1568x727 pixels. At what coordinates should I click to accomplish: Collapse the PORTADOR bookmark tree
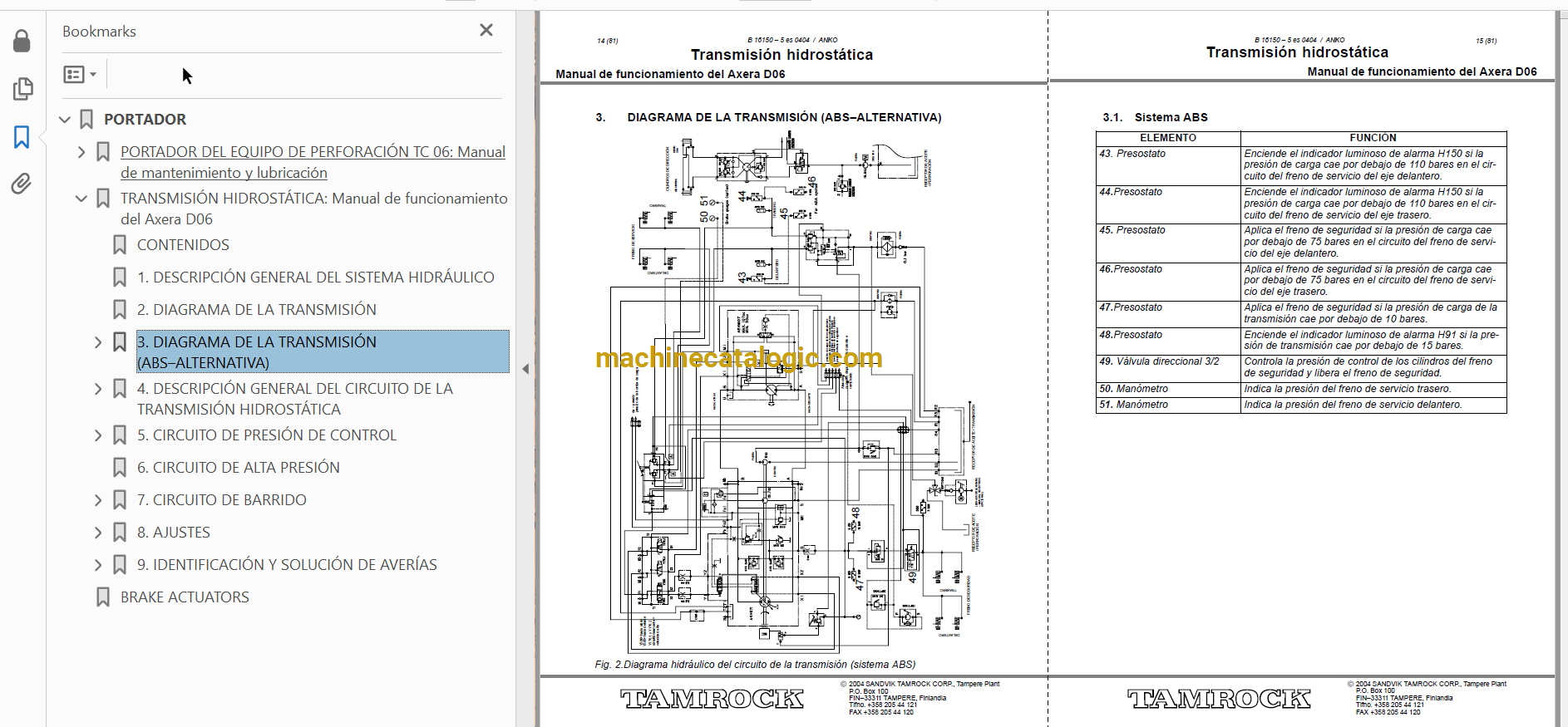(x=65, y=120)
